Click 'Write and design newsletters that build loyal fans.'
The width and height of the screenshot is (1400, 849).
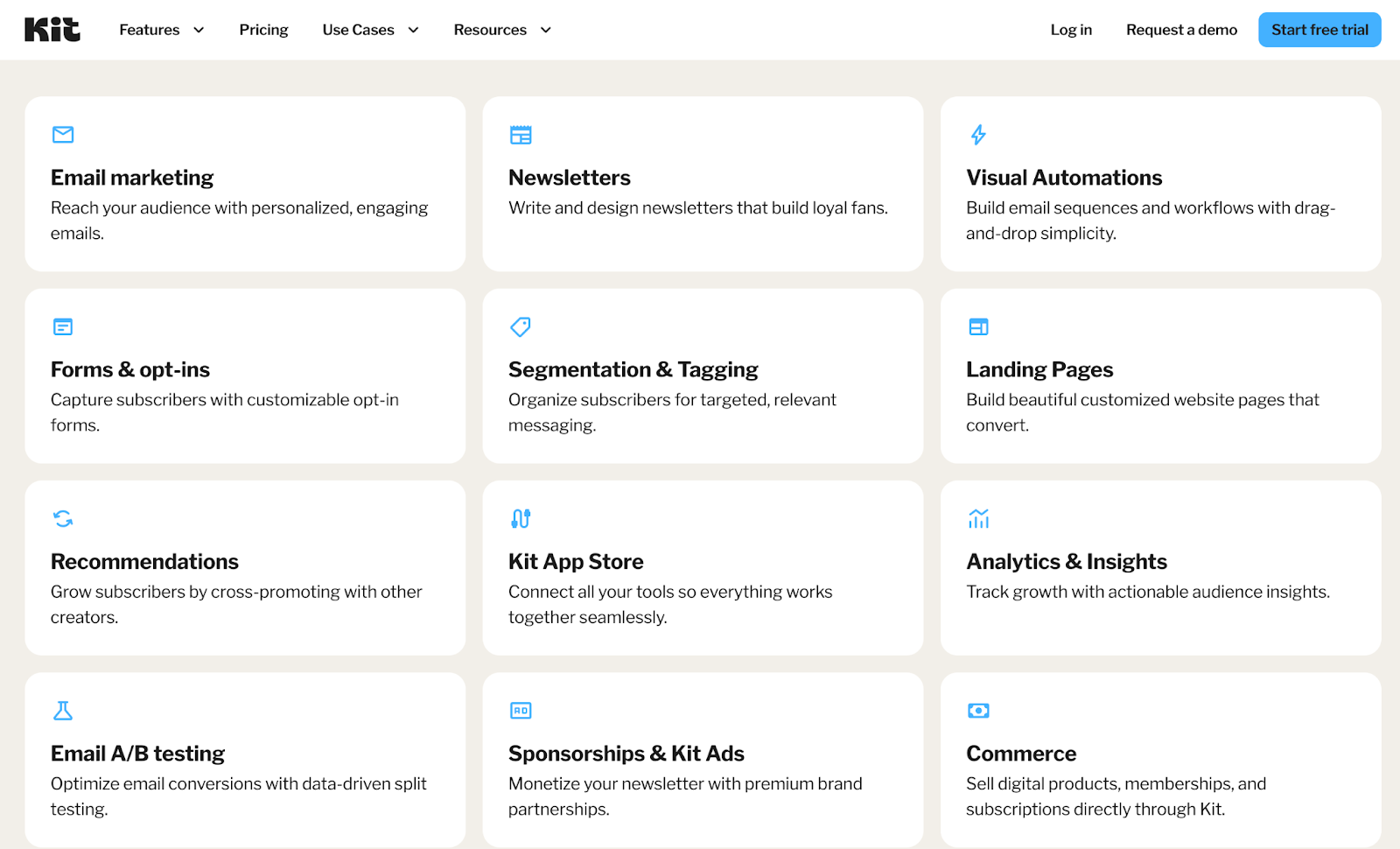tap(698, 207)
